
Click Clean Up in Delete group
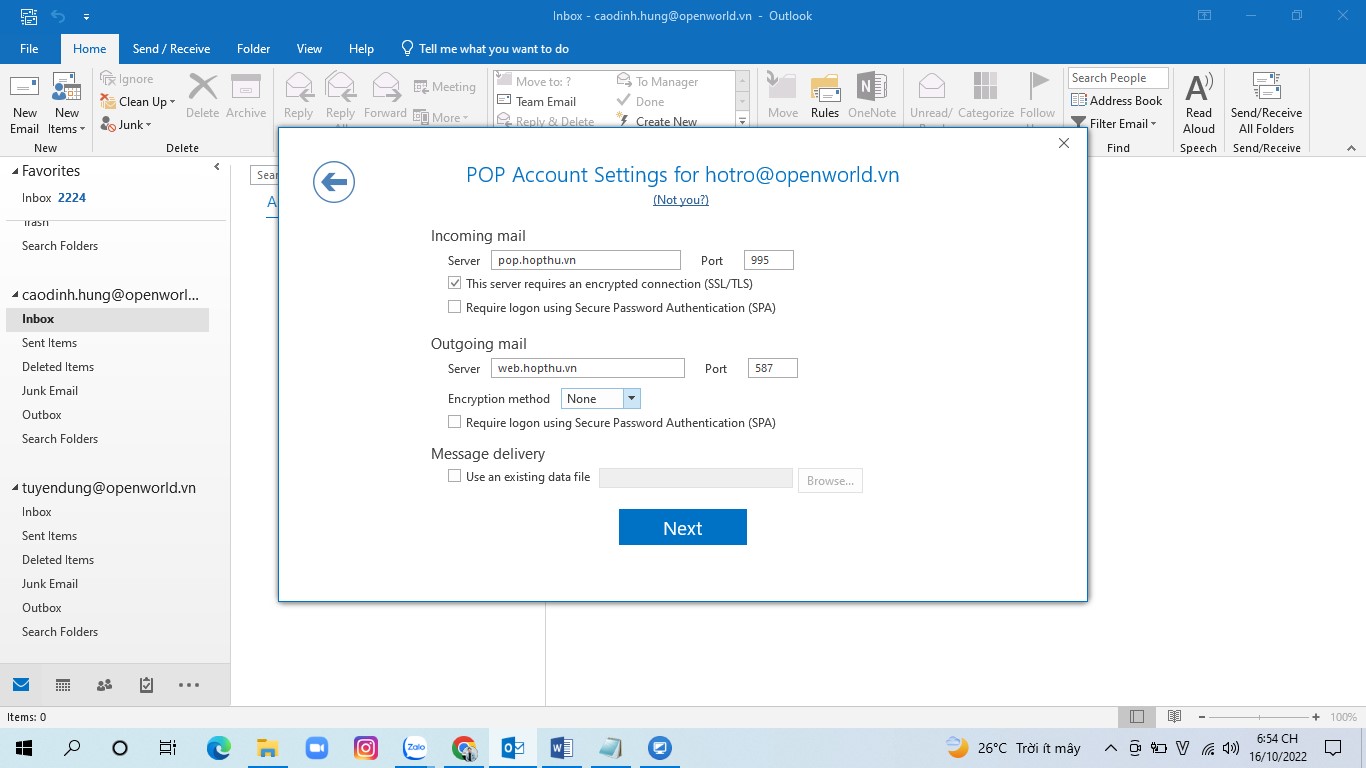coord(138,101)
